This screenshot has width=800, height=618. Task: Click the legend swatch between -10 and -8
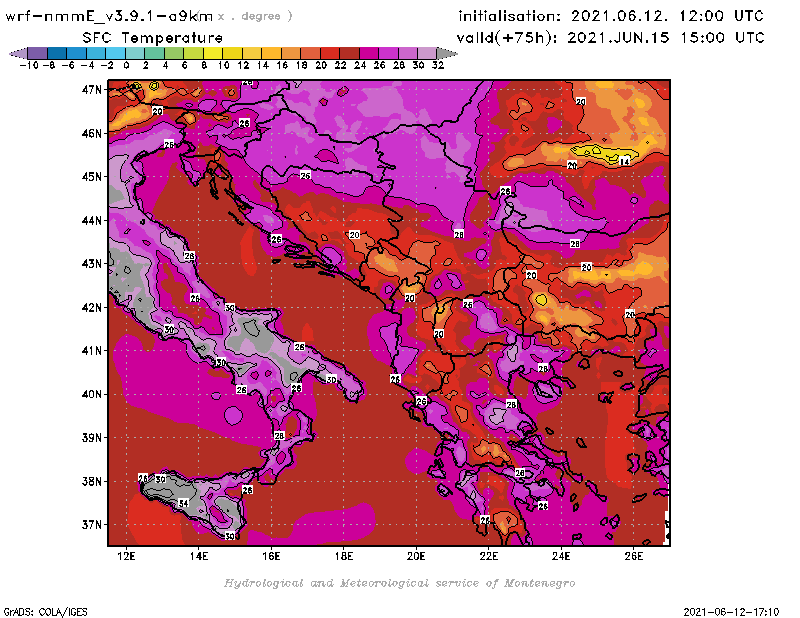(x=37, y=54)
